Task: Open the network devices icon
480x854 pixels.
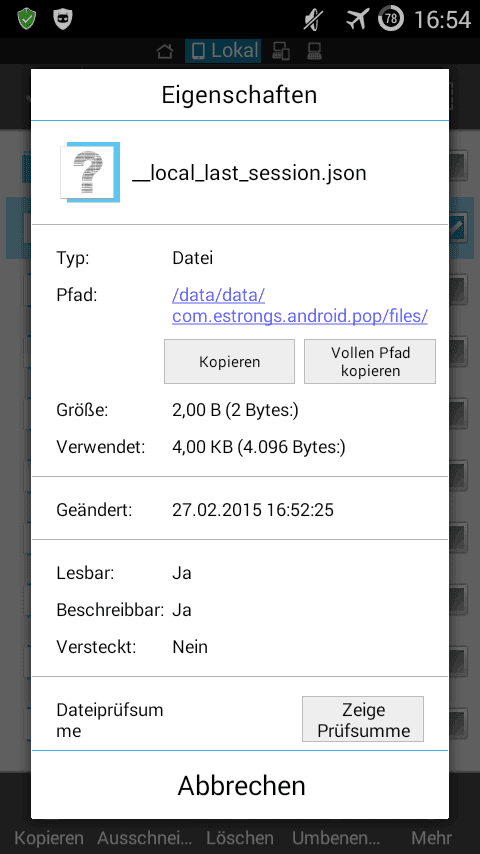Action: 281,51
